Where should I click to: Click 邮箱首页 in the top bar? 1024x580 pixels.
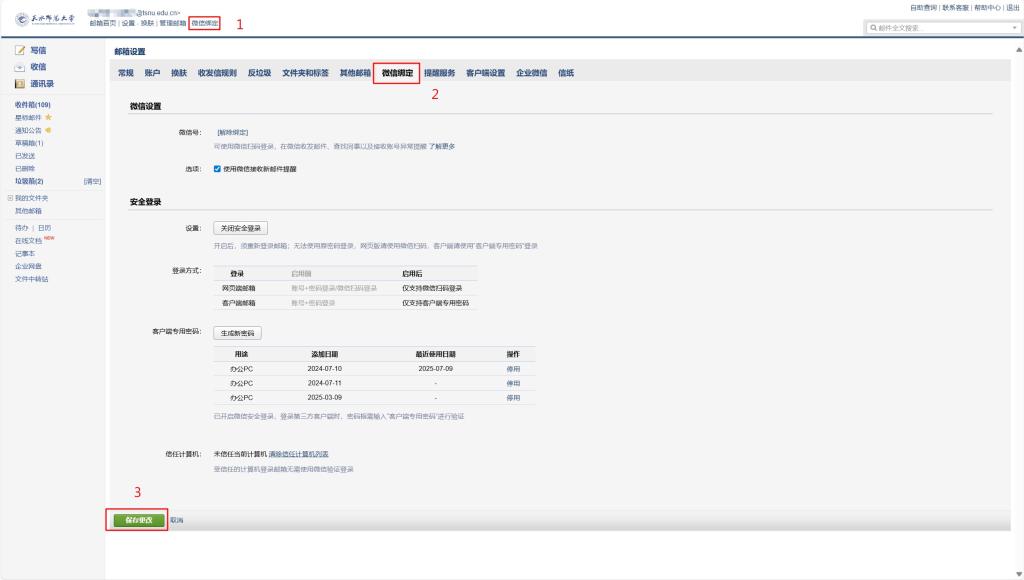pyautogui.click(x=103, y=23)
